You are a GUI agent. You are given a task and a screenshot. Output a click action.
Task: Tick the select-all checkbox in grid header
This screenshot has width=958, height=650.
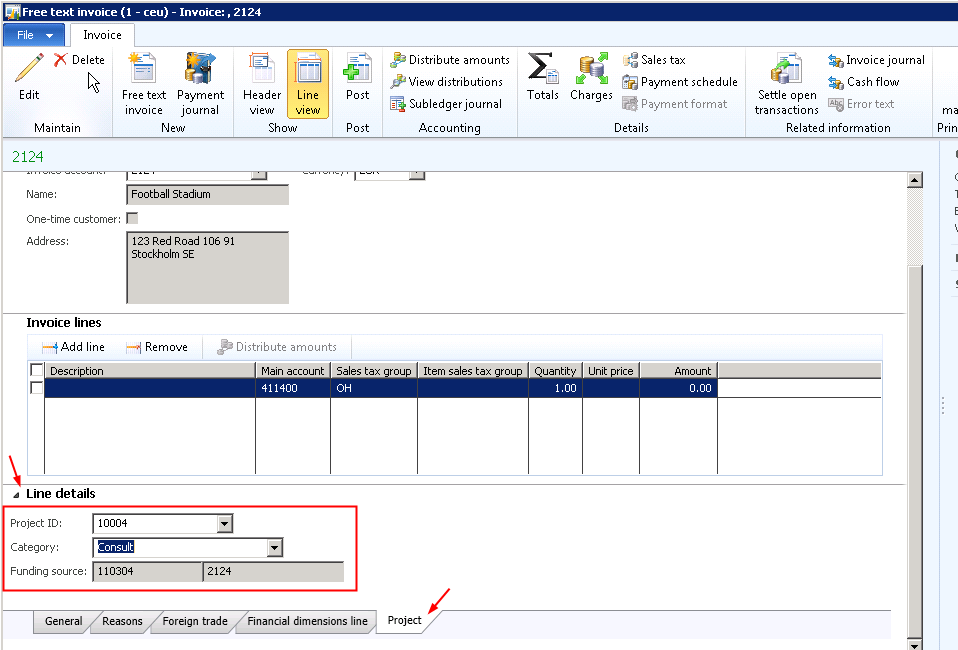[37, 371]
